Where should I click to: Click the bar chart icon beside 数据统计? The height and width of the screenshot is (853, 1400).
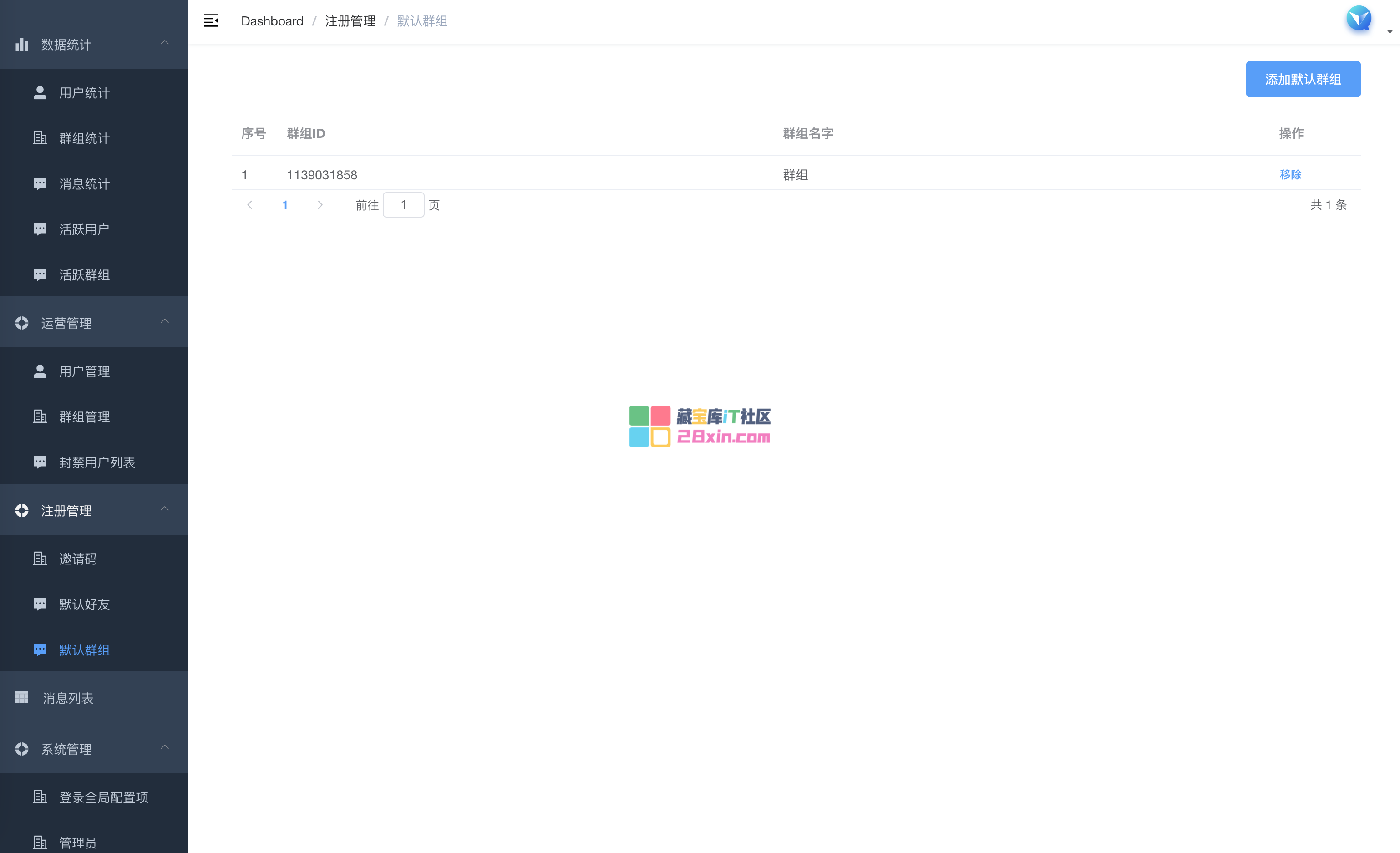pyautogui.click(x=21, y=44)
